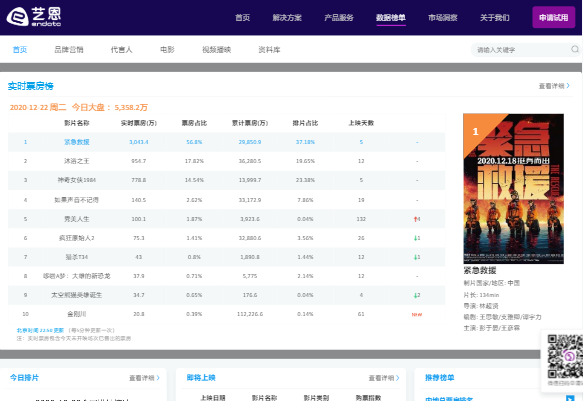Screen dimensions: 583x401
Task: Click the 累计票房(万) column header
Action: (x=250, y=123)
